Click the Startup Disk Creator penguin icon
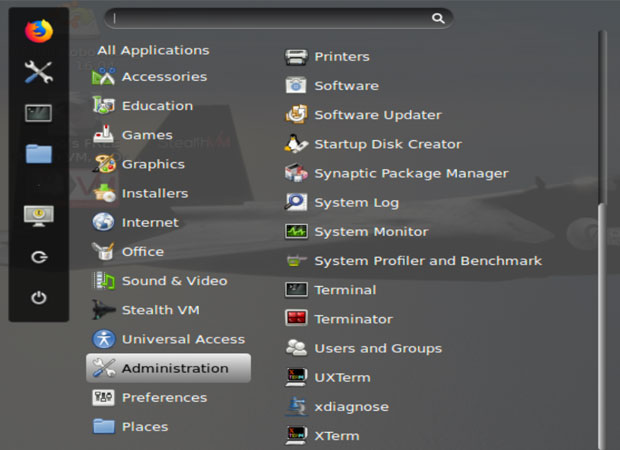 click(296, 144)
